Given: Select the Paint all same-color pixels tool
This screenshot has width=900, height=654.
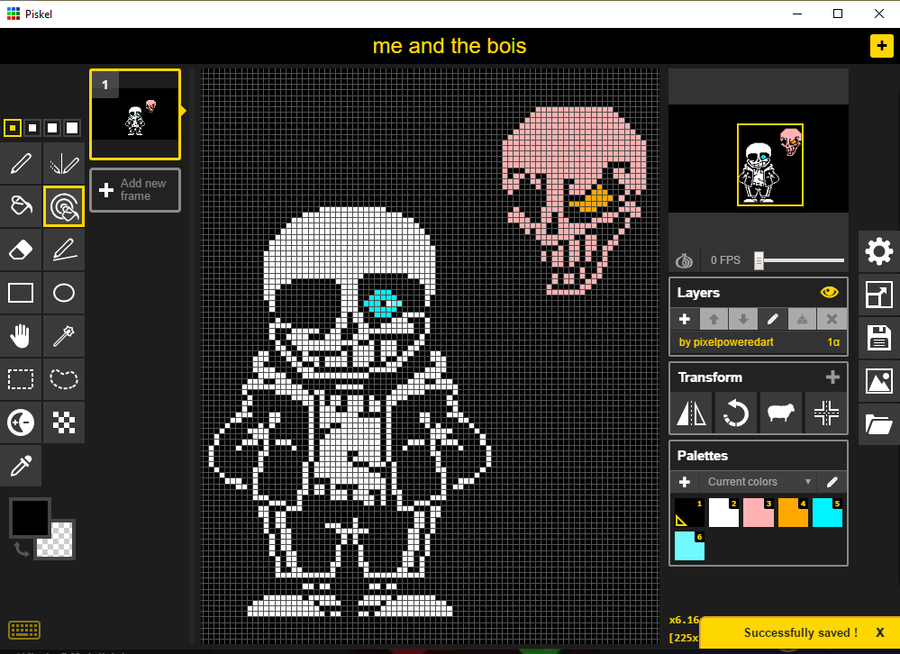Looking at the screenshot, I should click(x=64, y=206).
